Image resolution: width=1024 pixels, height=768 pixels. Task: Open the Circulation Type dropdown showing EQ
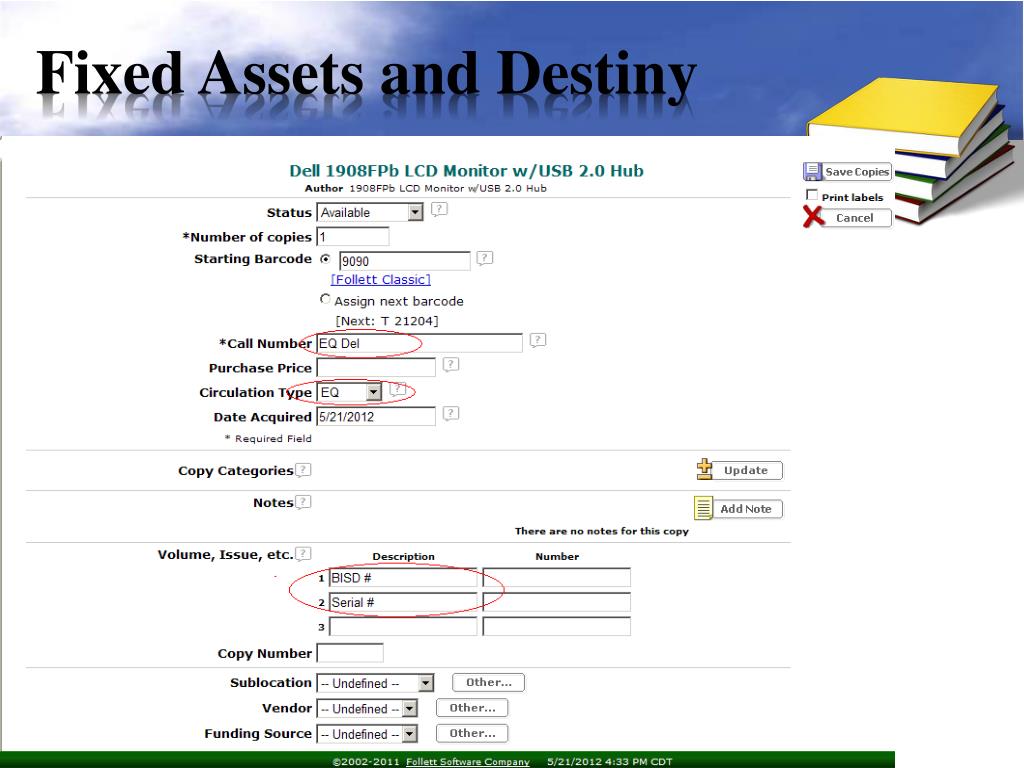[x=349, y=392]
